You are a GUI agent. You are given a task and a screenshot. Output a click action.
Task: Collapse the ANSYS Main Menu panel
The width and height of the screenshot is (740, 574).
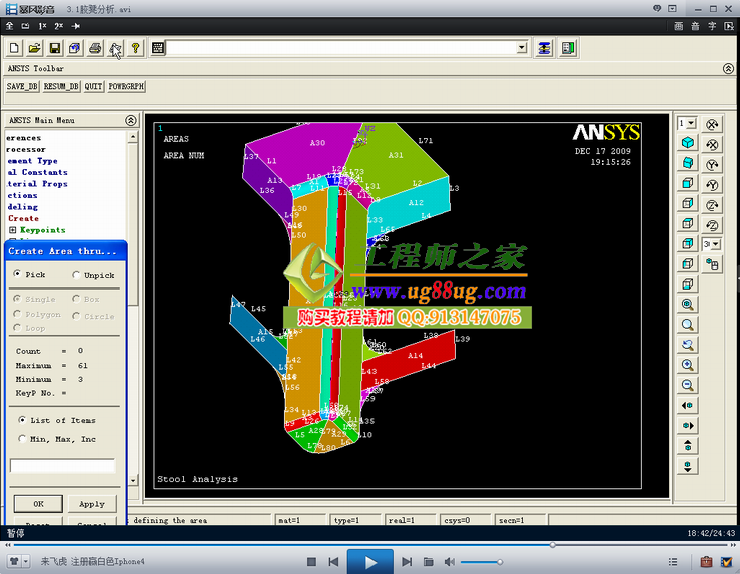point(131,120)
